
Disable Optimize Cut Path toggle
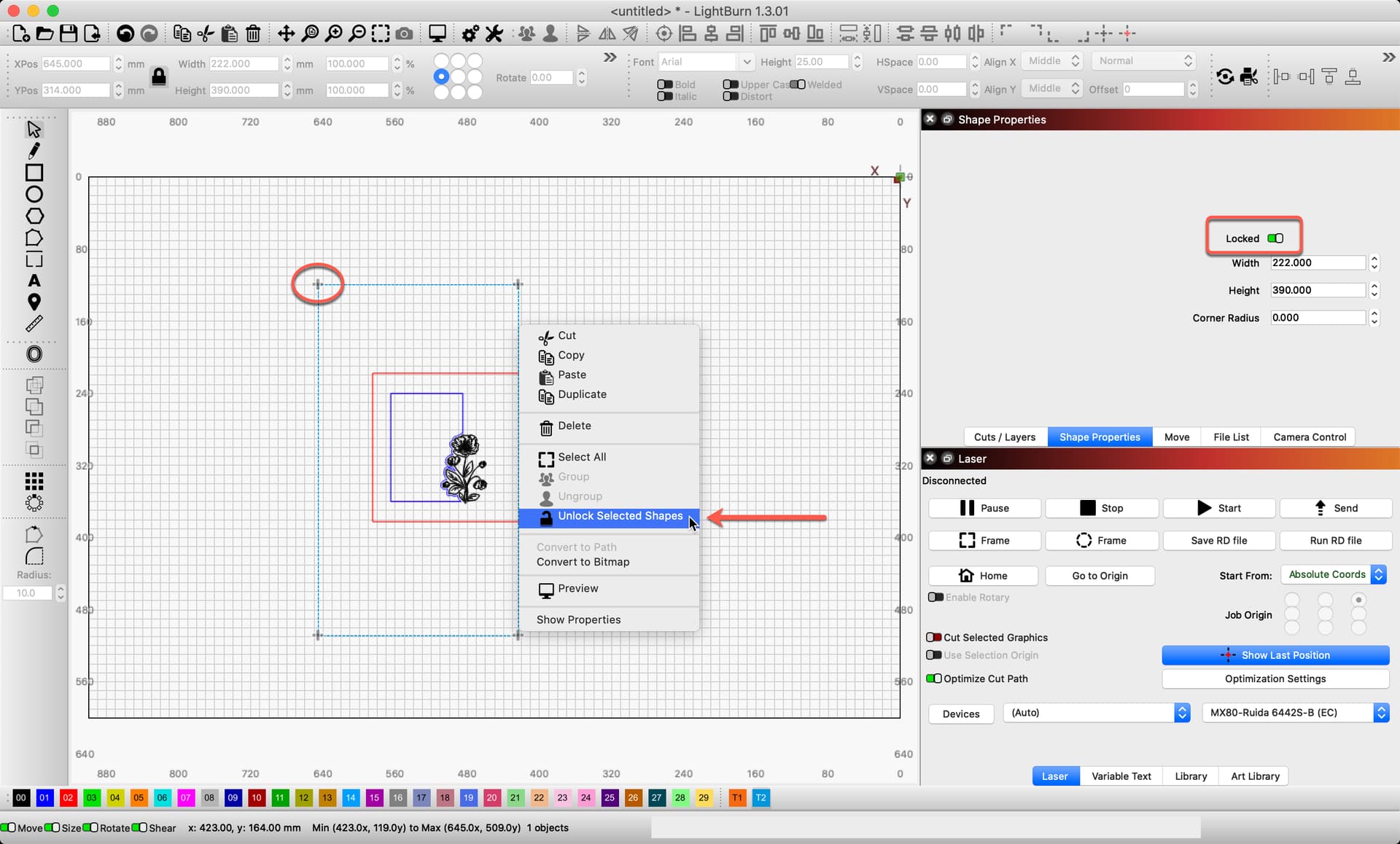(x=934, y=679)
